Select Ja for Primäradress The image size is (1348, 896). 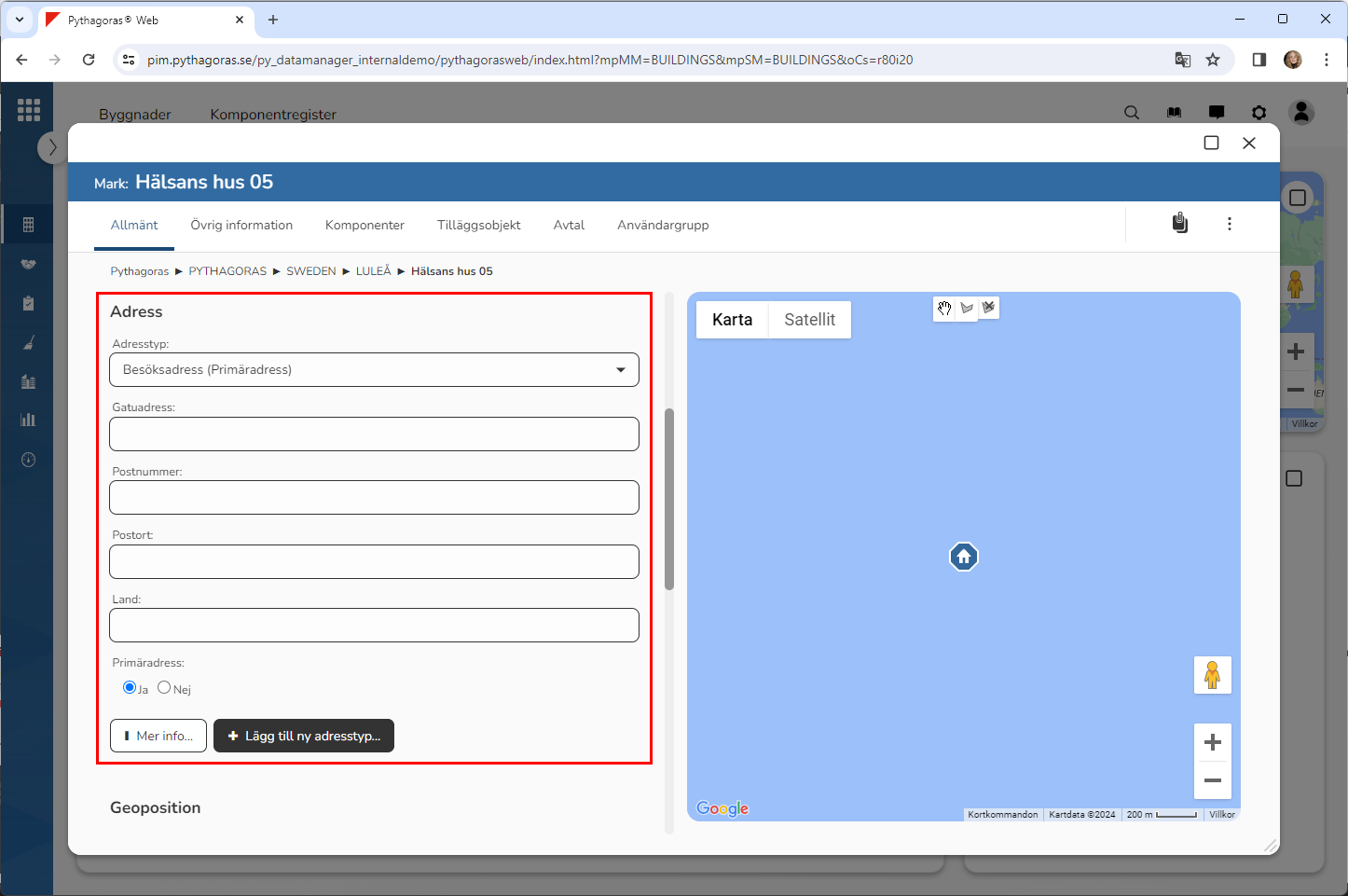coord(130,687)
